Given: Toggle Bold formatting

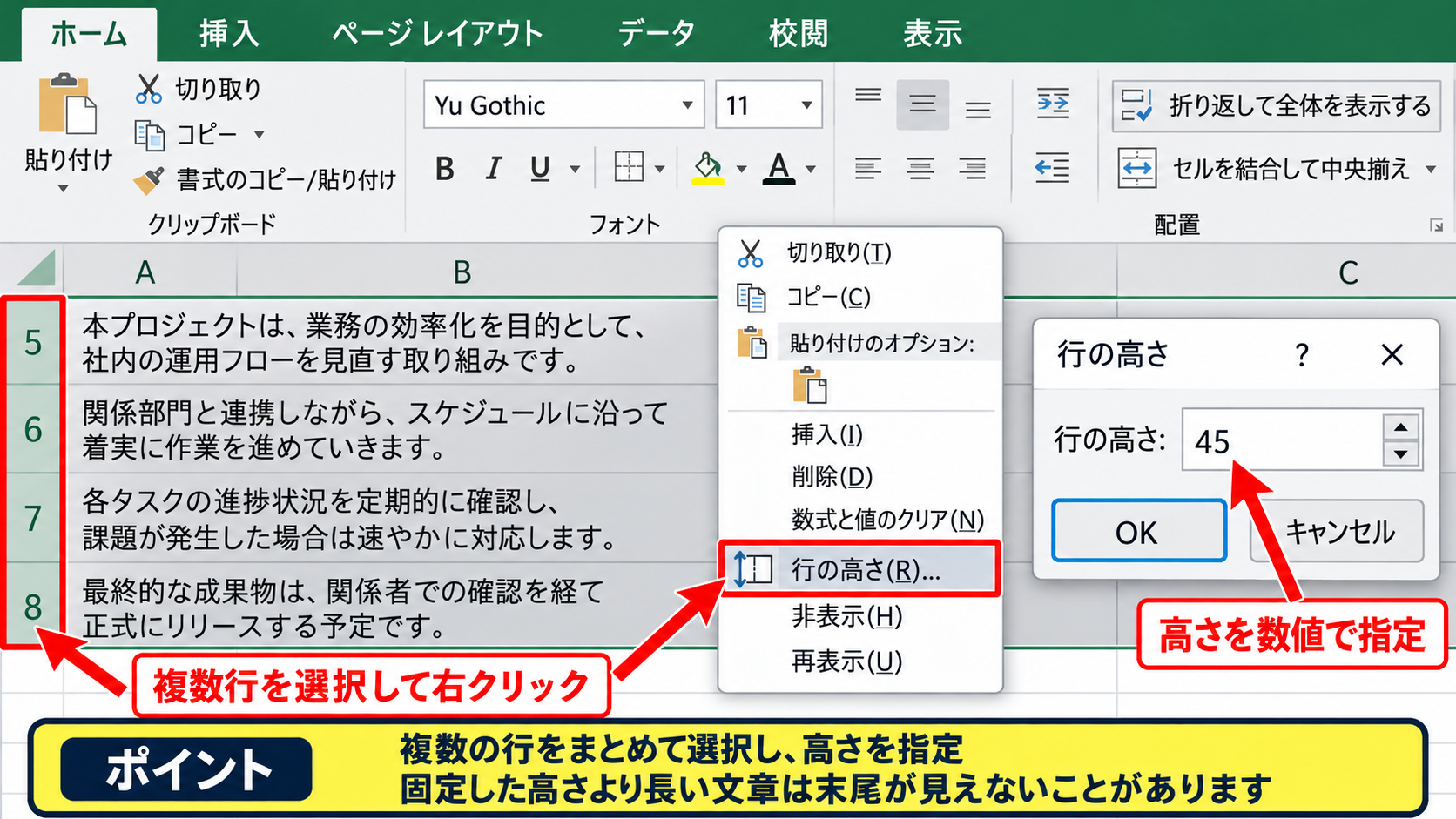Looking at the screenshot, I should click(x=444, y=168).
